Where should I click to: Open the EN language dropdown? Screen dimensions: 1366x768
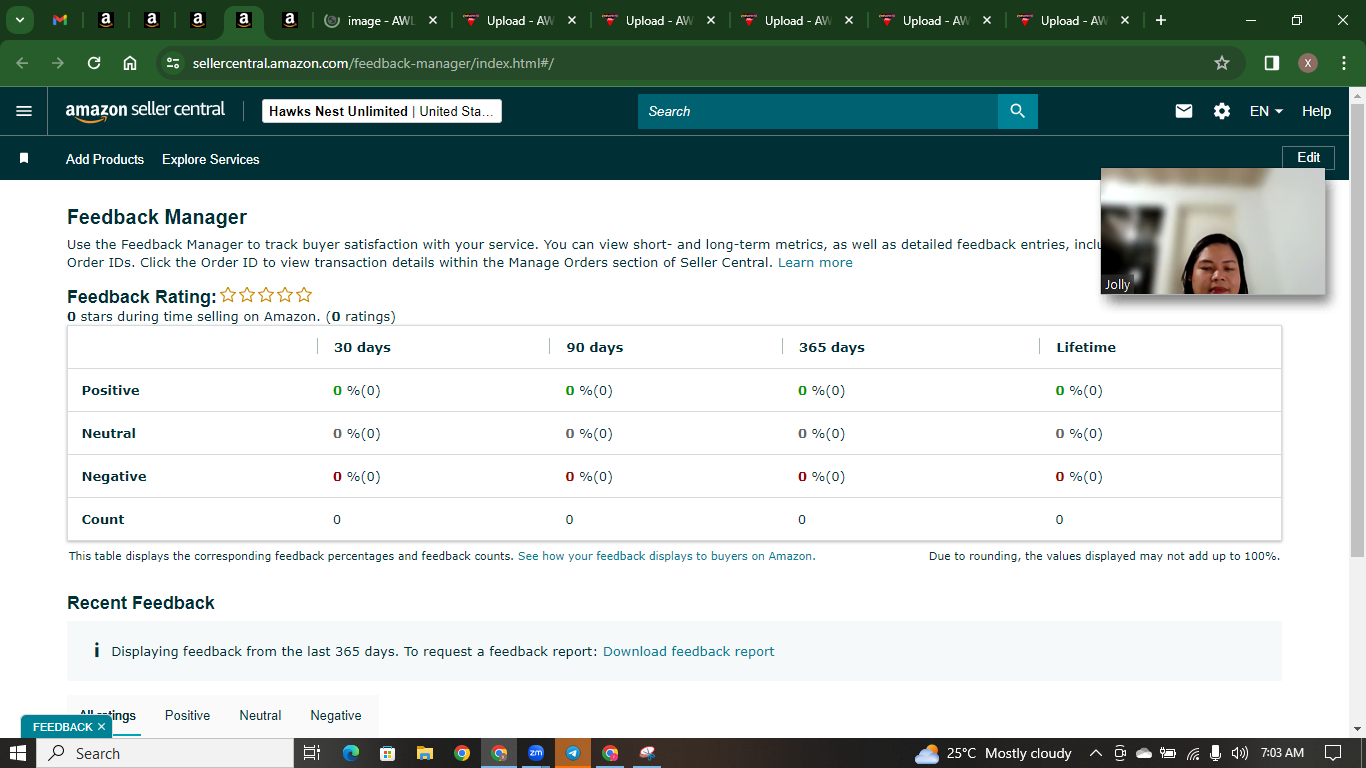click(1266, 111)
